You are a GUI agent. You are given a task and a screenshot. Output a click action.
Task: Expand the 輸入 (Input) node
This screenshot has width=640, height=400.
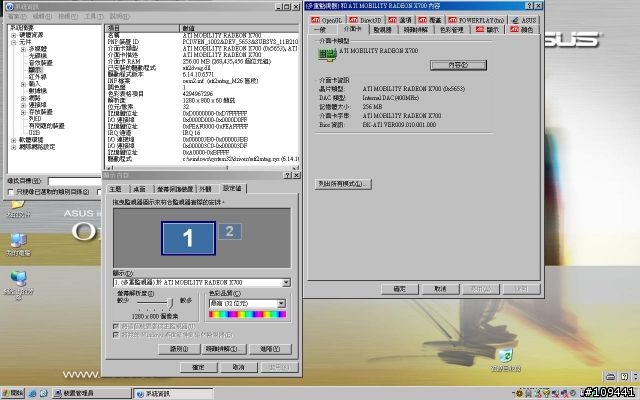point(23,84)
